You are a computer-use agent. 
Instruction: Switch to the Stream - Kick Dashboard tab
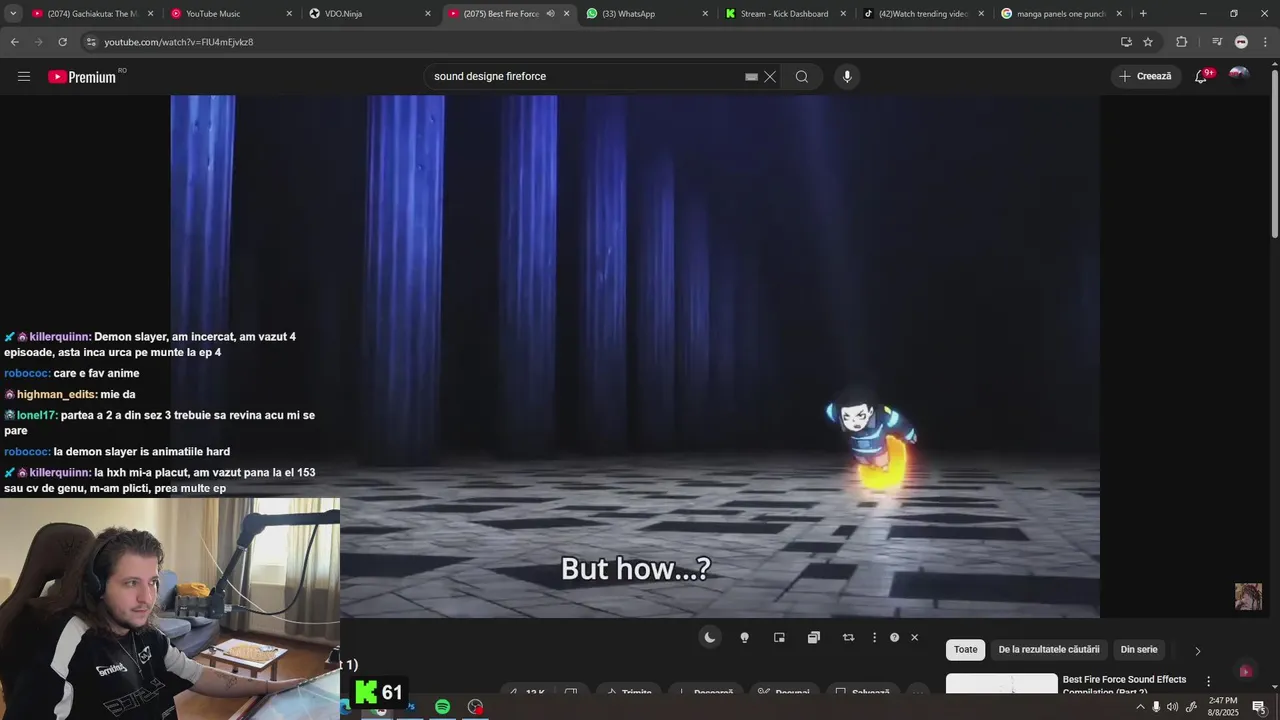[786, 14]
